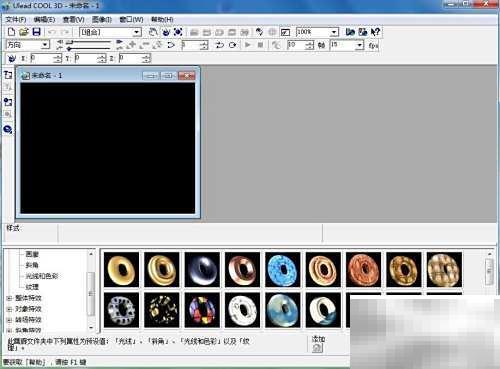Expand the 斜角特效 tree node
This screenshot has height=369, width=500.
(x=9, y=330)
